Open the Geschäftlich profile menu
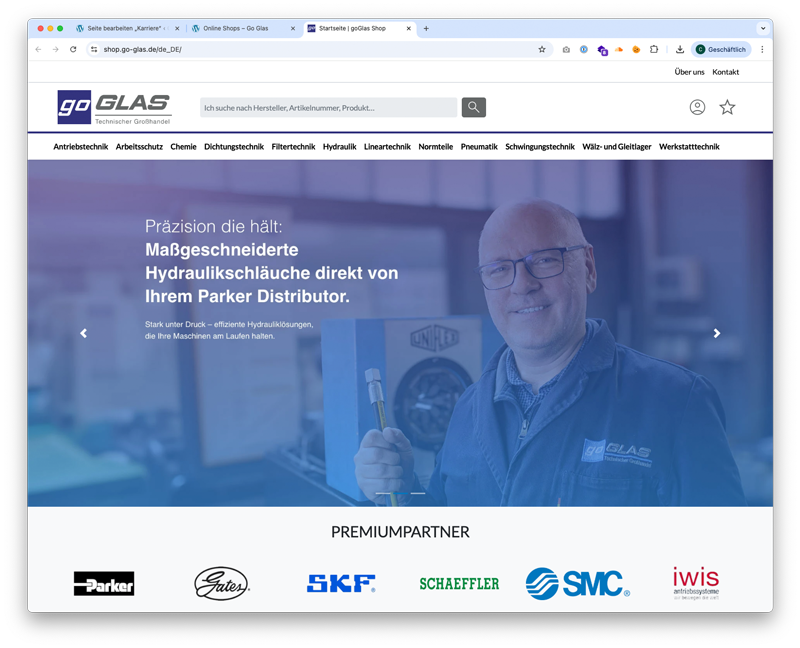 point(721,49)
